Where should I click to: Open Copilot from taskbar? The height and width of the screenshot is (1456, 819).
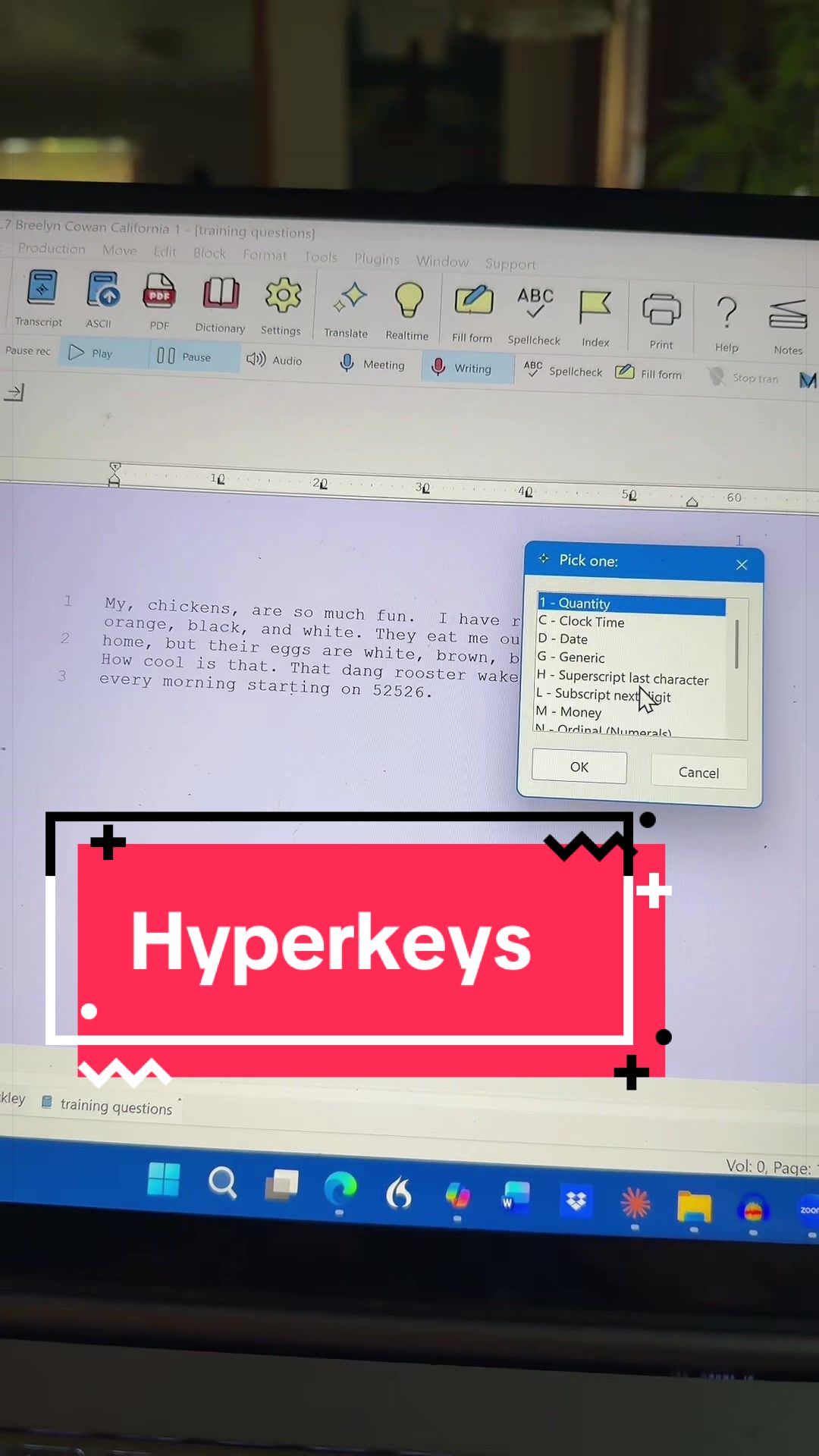(x=457, y=1194)
